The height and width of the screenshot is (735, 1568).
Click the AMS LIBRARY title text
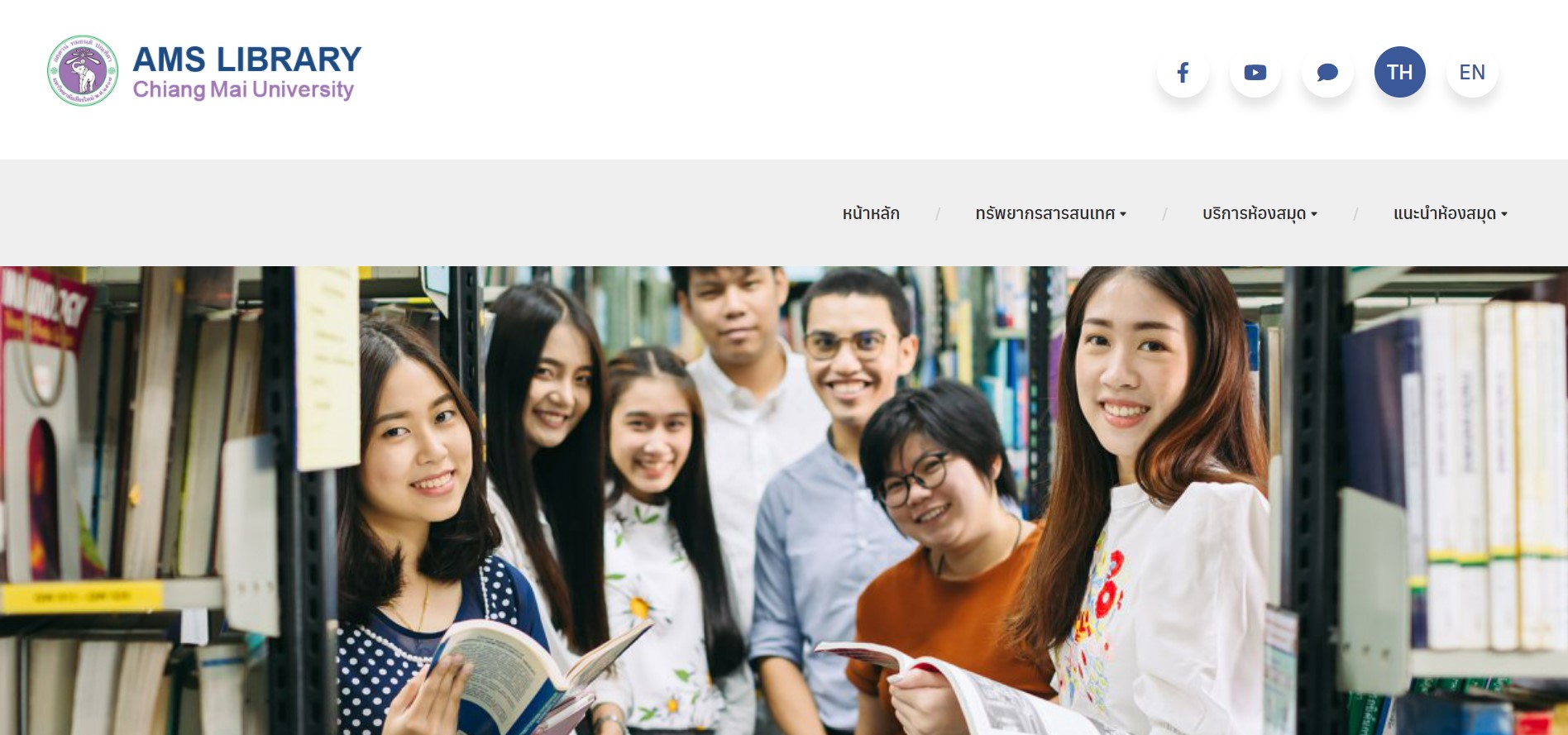tap(247, 60)
